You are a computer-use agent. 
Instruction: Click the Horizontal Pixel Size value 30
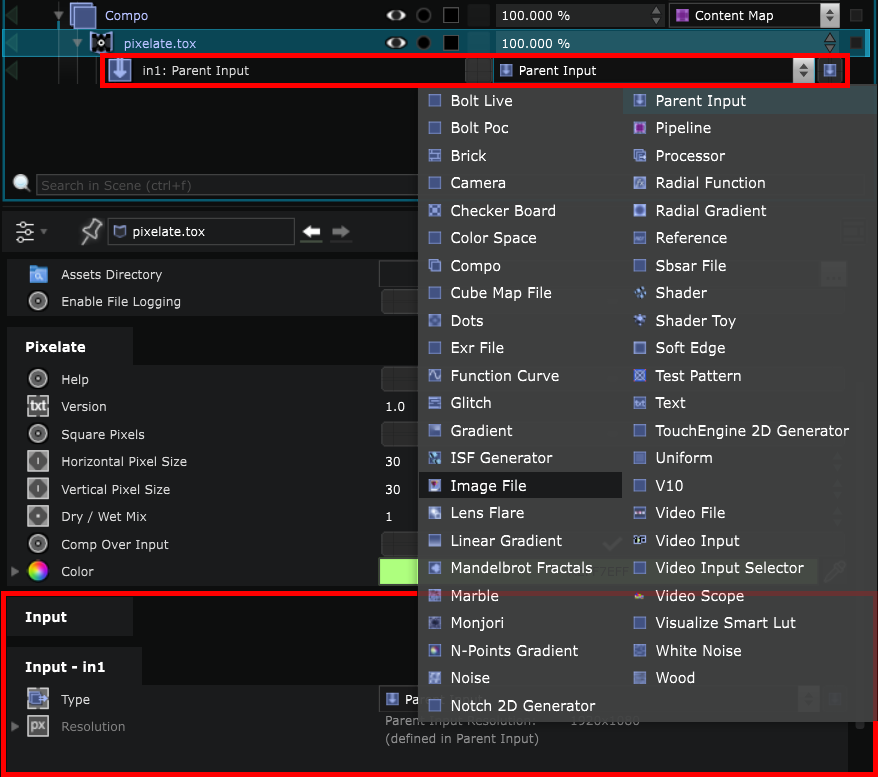(x=393, y=461)
